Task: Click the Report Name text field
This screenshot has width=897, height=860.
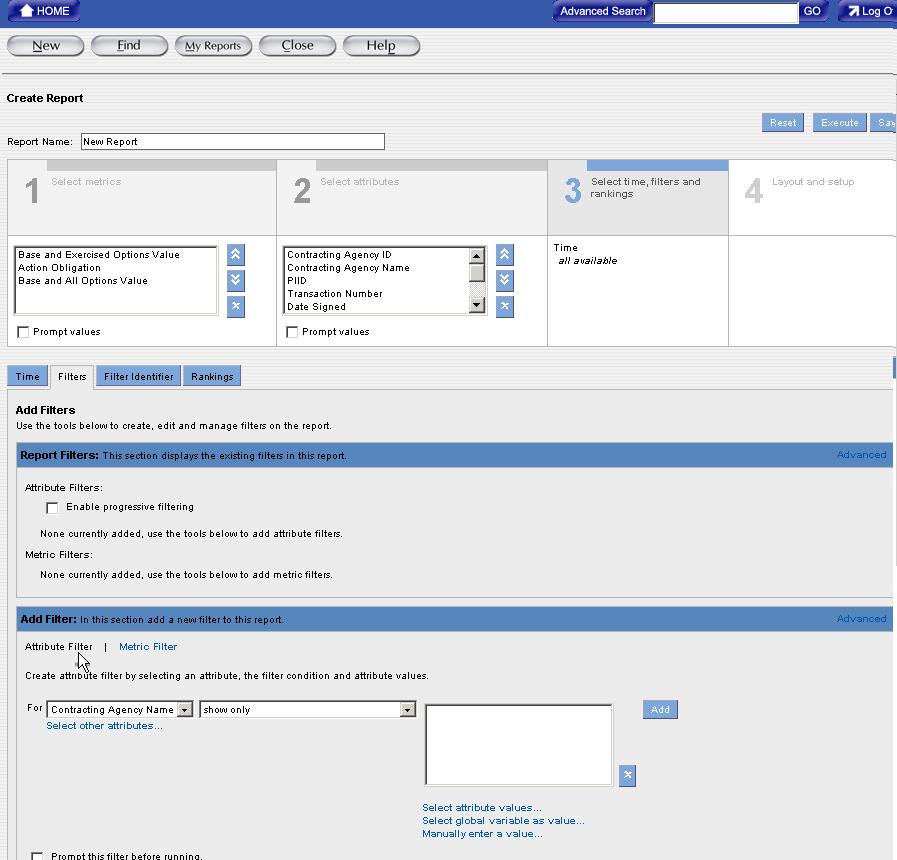Action: point(232,142)
